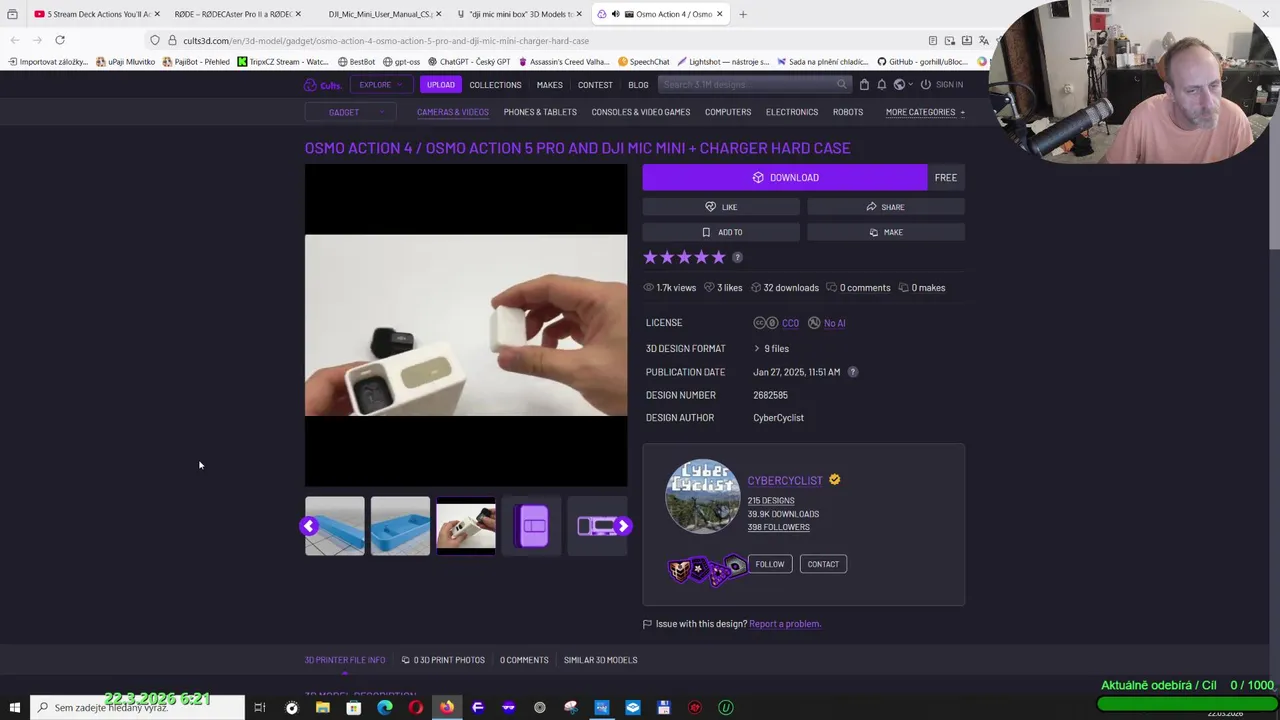This screenshot has width=1280, height=720.
Task: Close the Osmo Action 4 tab
Action: [719, 14]
